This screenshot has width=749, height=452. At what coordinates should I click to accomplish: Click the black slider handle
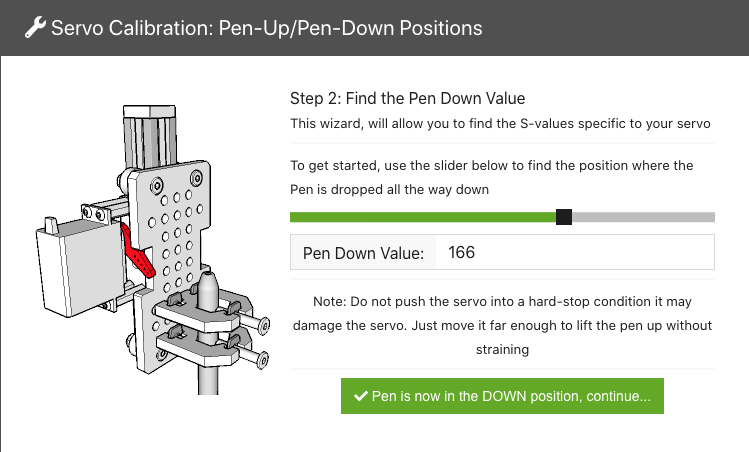(x=564, y=217)
